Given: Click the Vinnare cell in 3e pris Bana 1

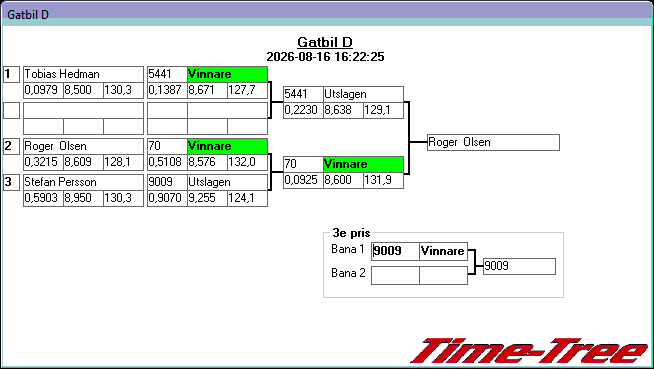Looking at the screenshot, I should point(443,251).
